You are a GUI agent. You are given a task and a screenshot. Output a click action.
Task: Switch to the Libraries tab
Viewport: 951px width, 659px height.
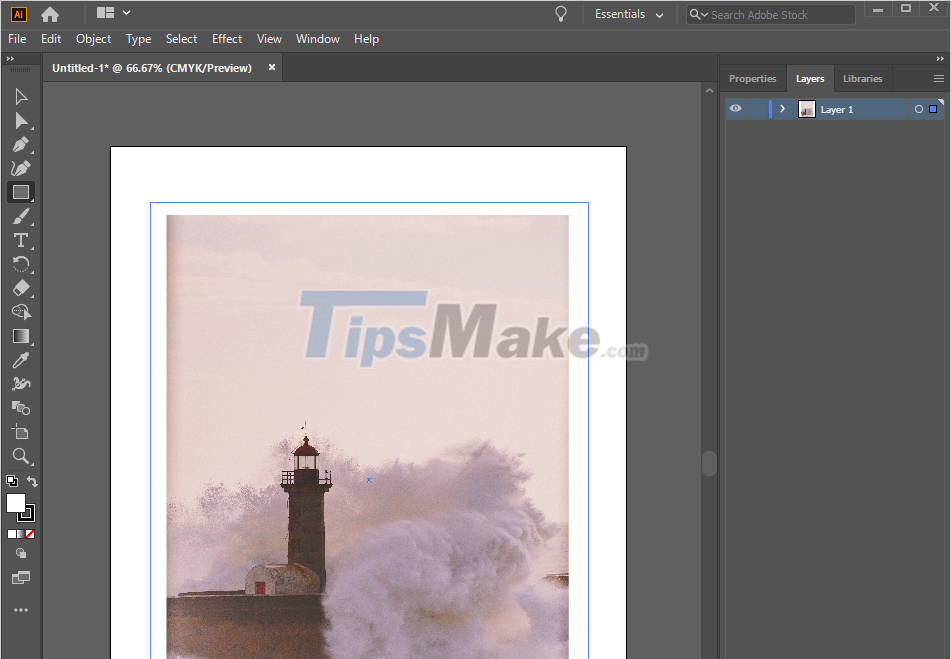(x=862, y=78)
